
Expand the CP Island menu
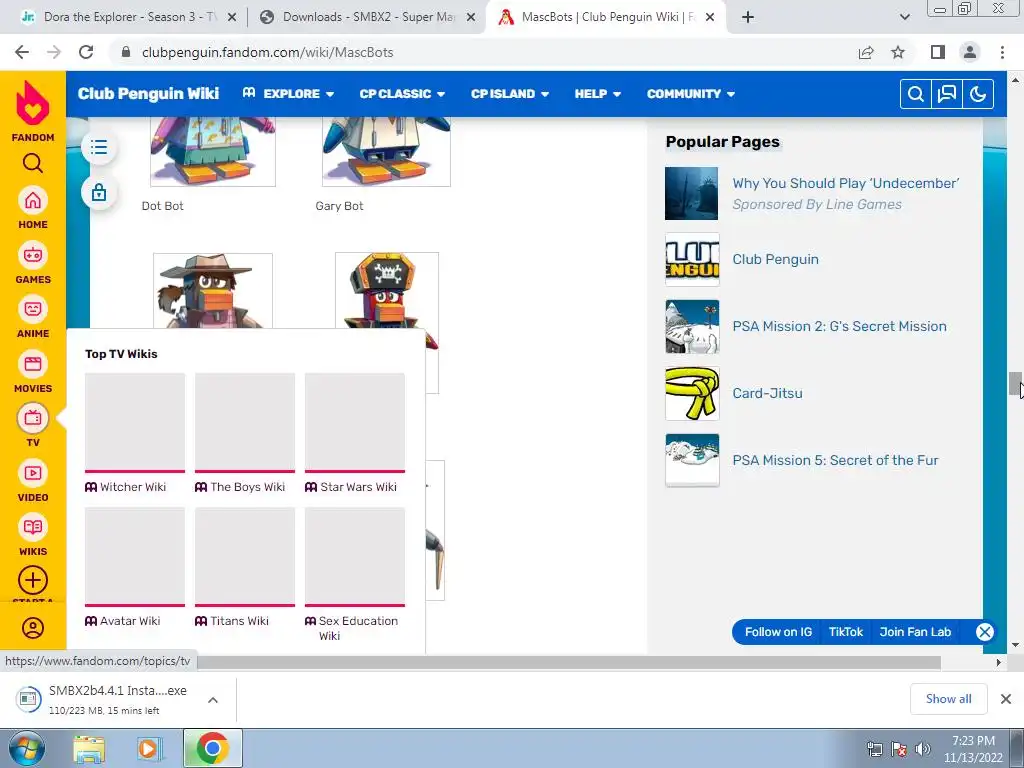(510, 94)
